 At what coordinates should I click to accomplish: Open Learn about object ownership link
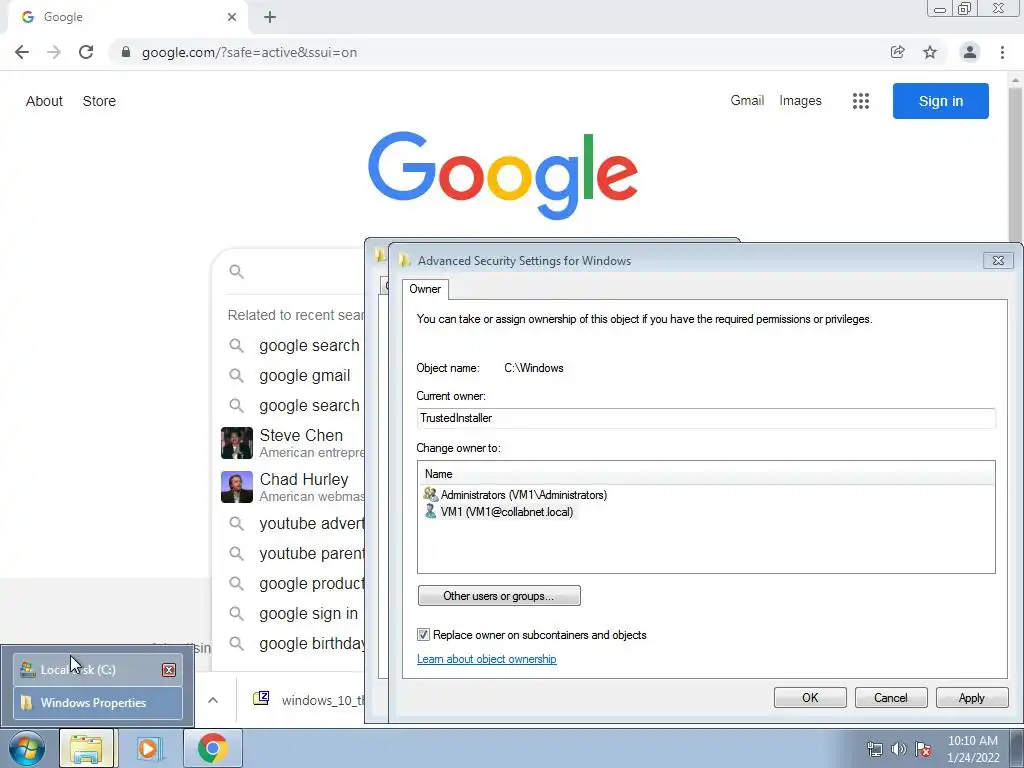click(487, 659)
